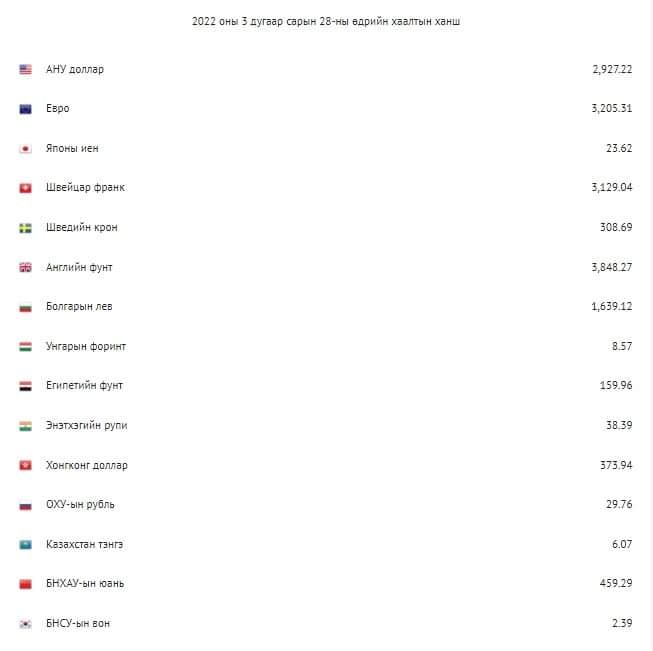Click the Hong Kong flag icon

tap(26, 466)
